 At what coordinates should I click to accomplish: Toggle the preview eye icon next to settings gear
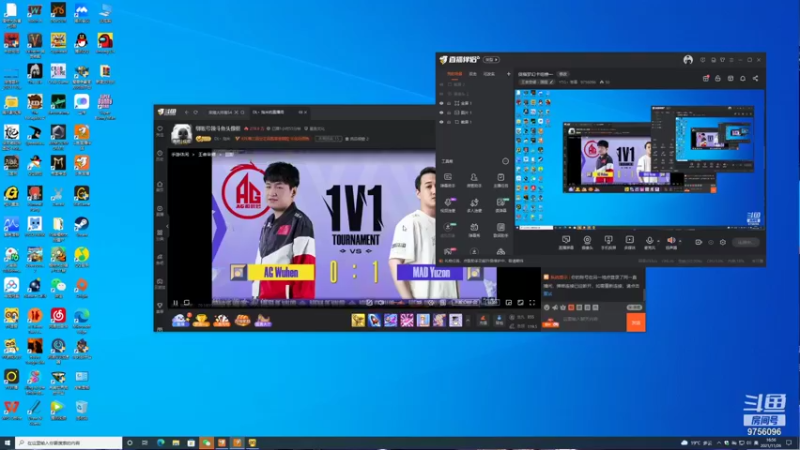click(711, 242)
